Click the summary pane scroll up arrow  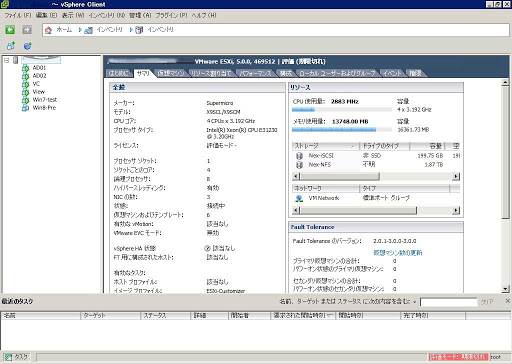coord(505,82)
